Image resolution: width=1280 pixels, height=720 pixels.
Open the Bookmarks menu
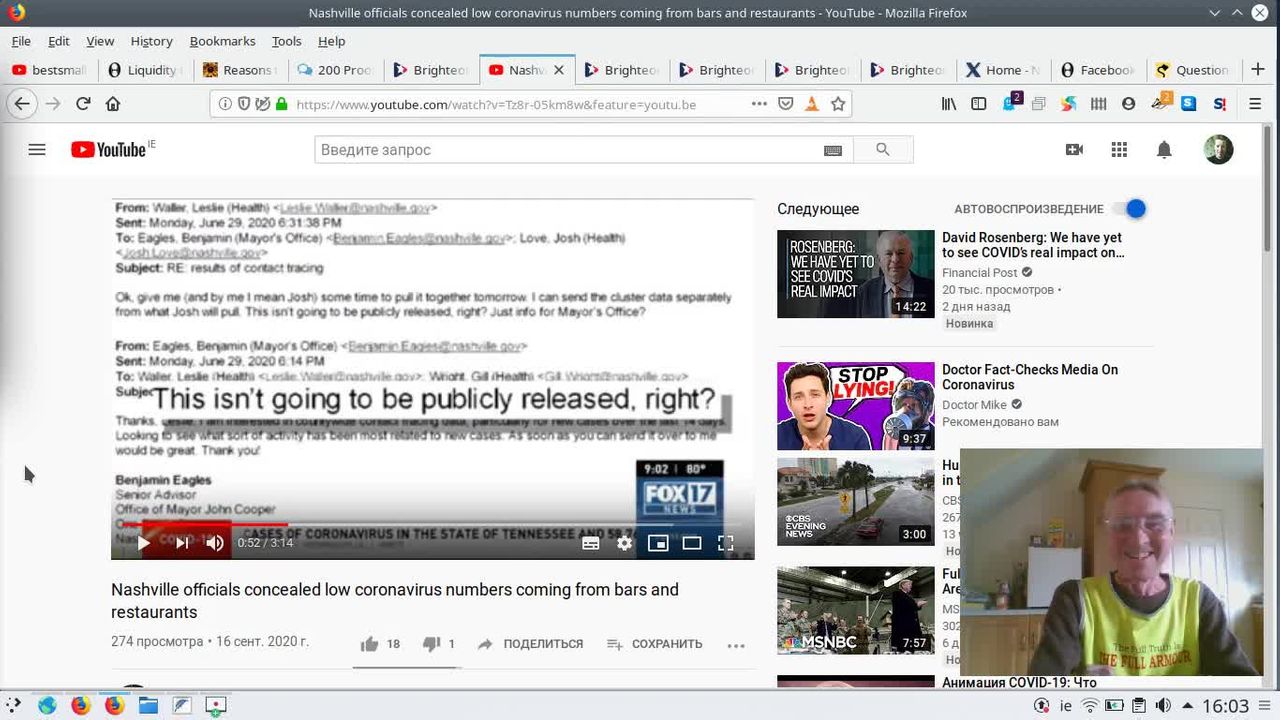(x=222, y=41)
